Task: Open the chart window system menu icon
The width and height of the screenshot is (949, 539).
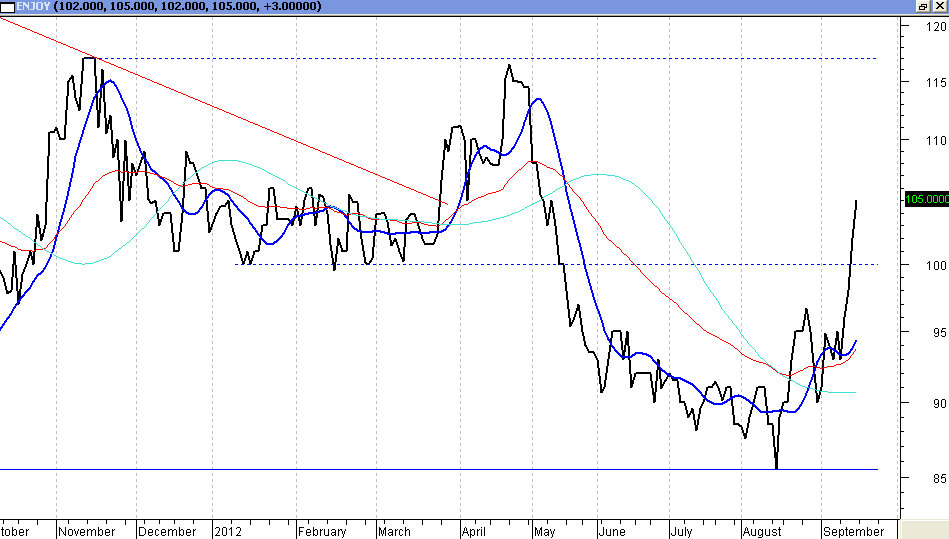Action: pyautogui.click(x=8, y=7)
